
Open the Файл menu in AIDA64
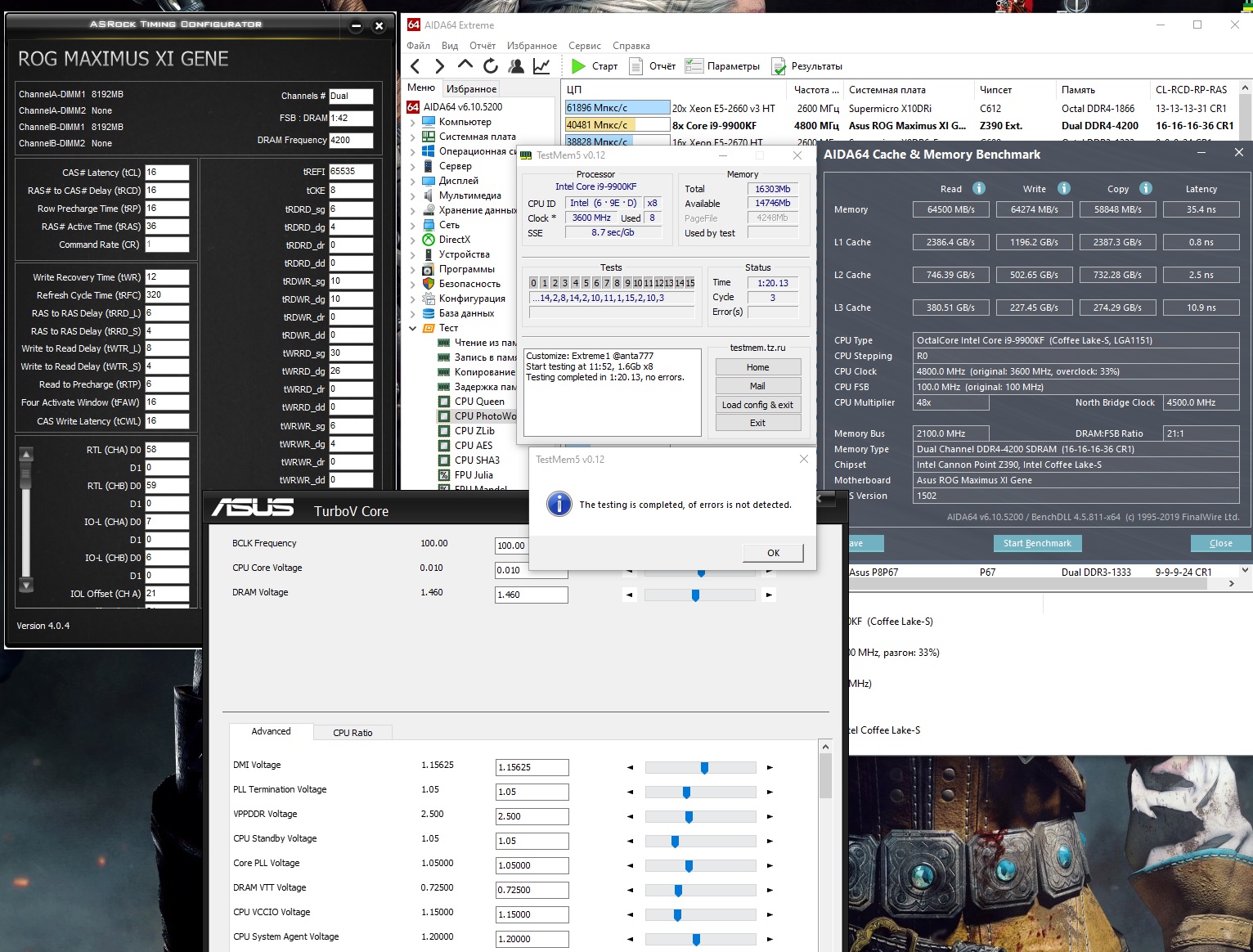coord(418,46)
